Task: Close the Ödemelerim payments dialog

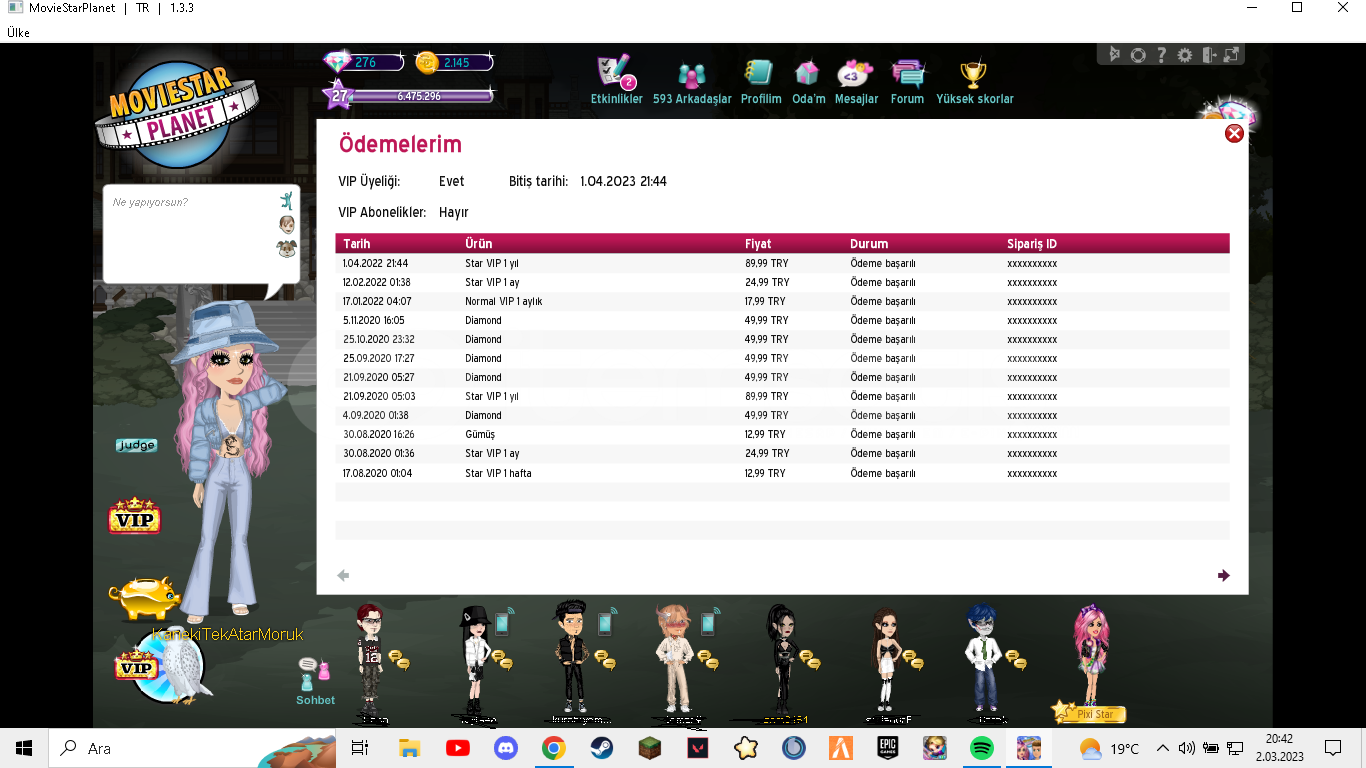Action: (x=1234, y=133)
